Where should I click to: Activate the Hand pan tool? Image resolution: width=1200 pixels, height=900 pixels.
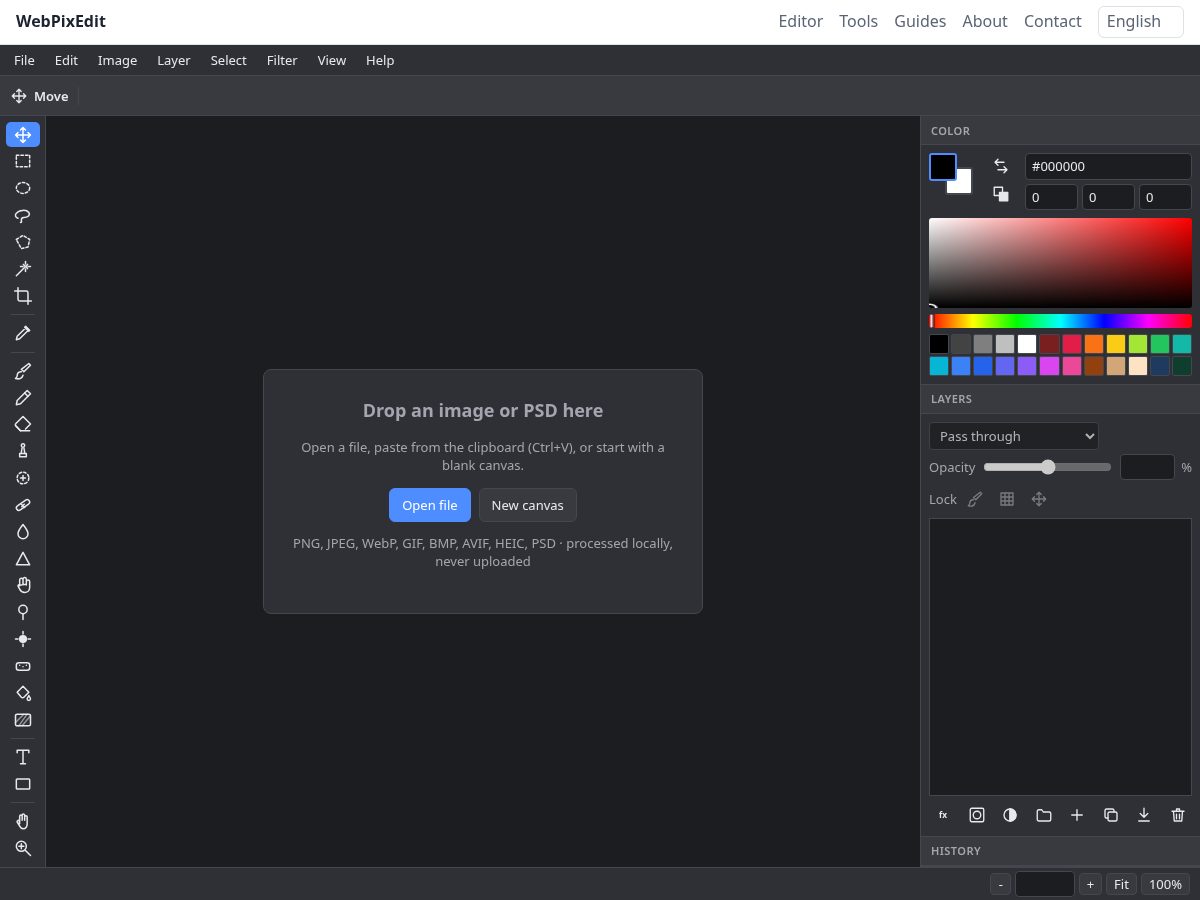tap(23, 821)
